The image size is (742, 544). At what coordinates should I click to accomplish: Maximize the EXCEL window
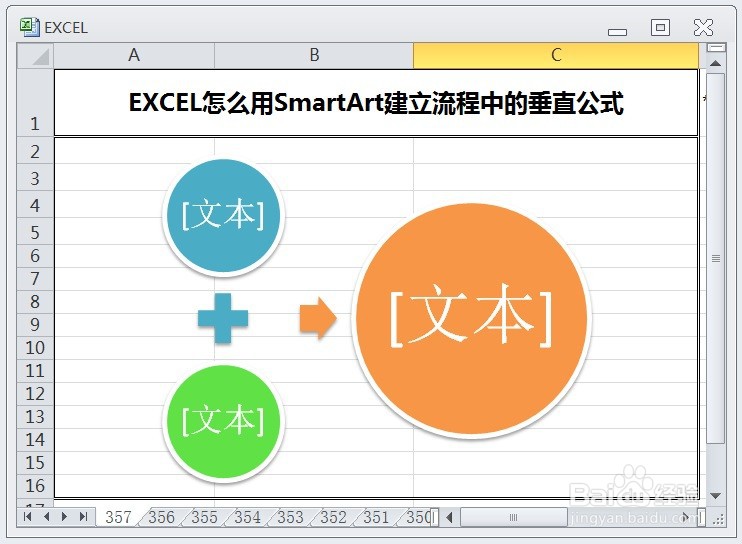660,27
